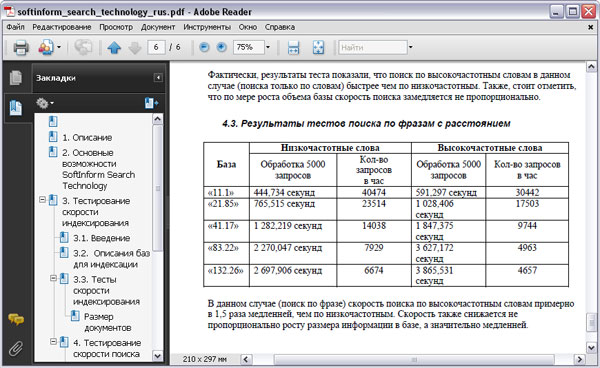
Task: Open the search options dropdown arrow
Action: pyautogui.click(x=411, y=47)
